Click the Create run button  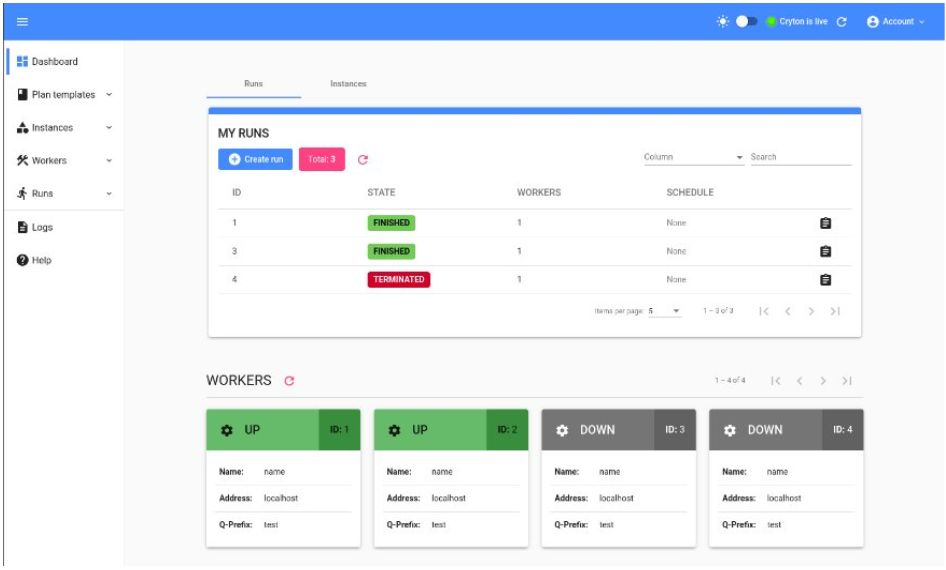pos(255,159)
